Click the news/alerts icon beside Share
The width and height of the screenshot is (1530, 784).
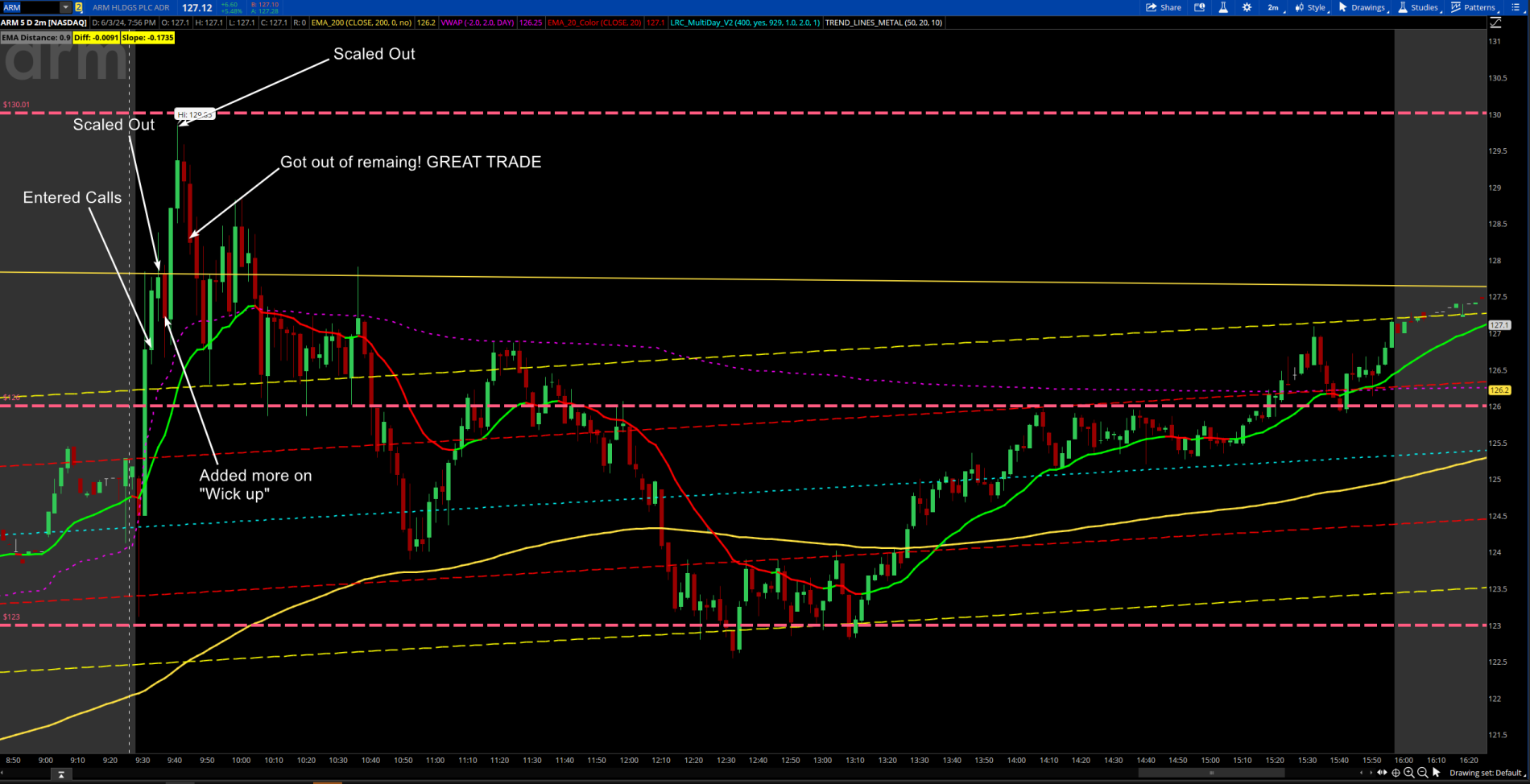1200,7
